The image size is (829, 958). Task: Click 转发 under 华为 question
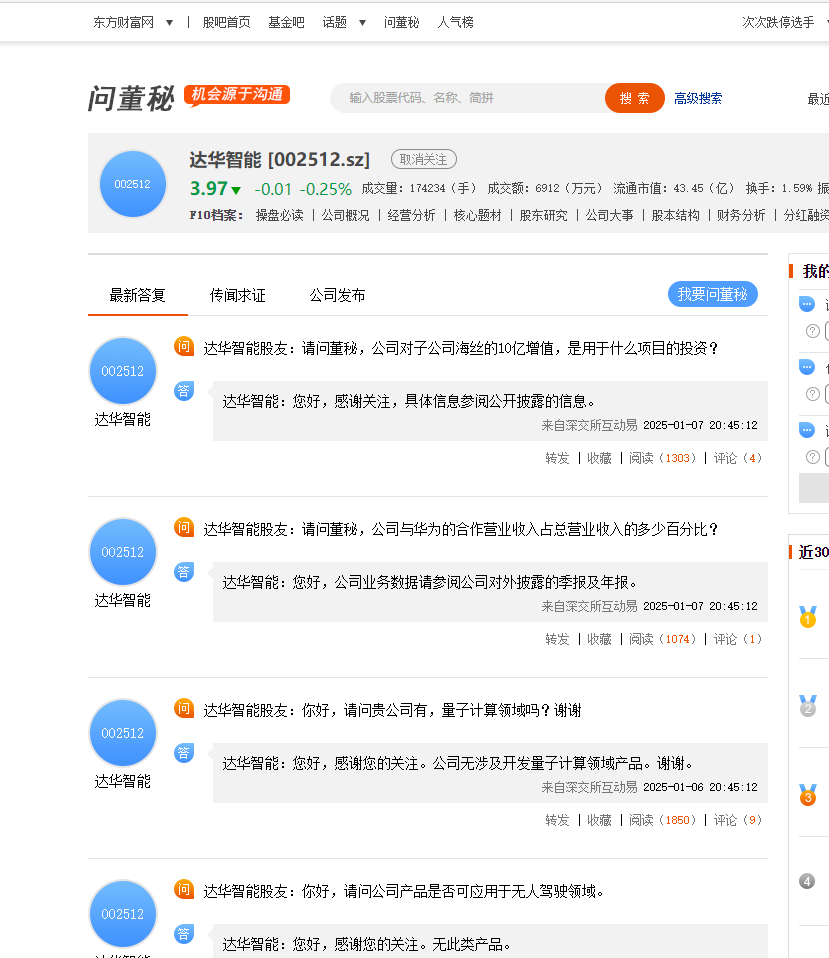point(557,639)
